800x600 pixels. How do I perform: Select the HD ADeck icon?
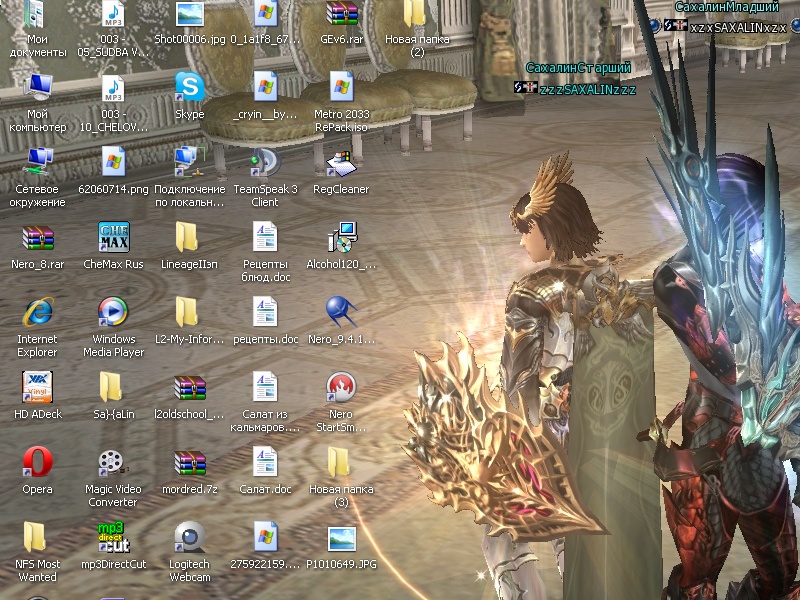tap(37, 387)
